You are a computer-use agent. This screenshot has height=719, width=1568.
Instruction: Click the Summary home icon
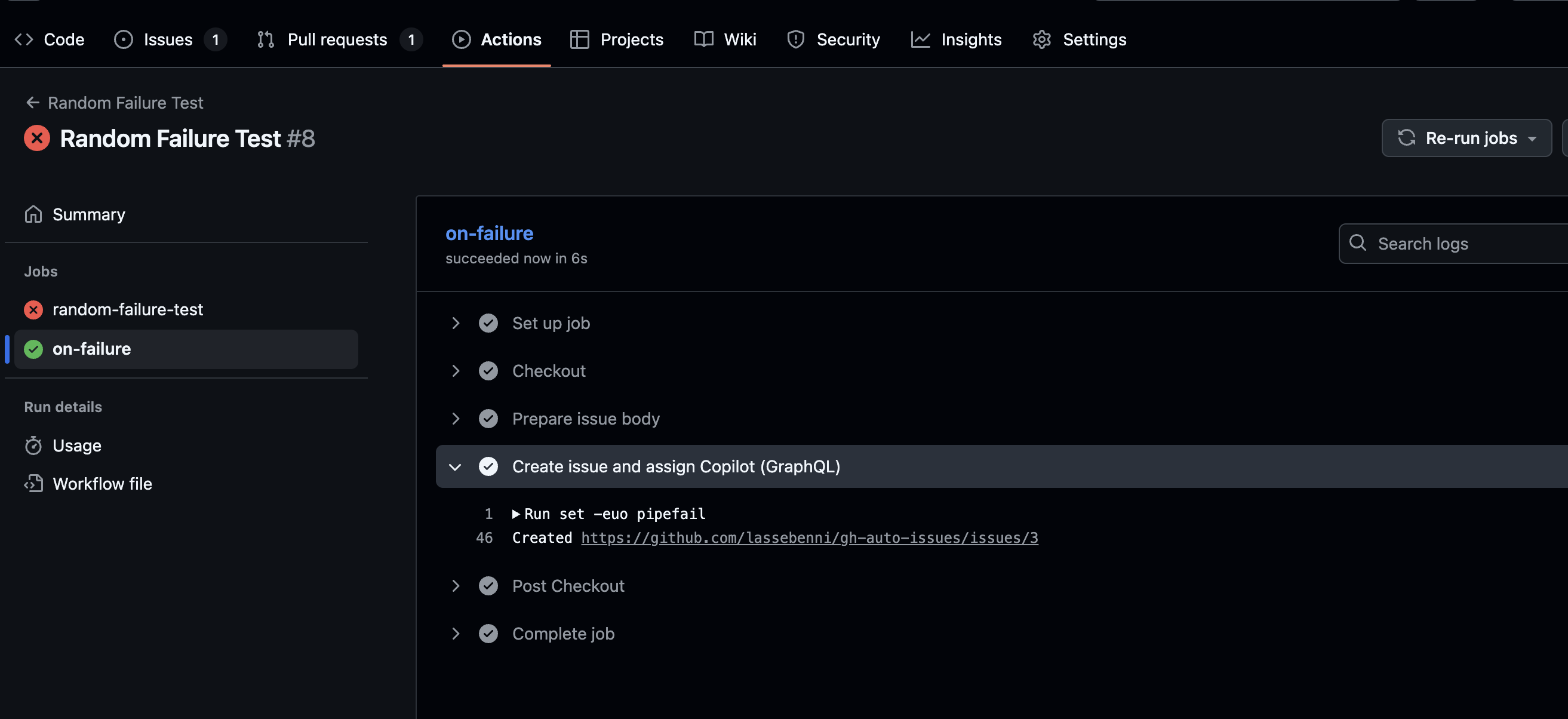pyautogui.click(x=33, y=214)
